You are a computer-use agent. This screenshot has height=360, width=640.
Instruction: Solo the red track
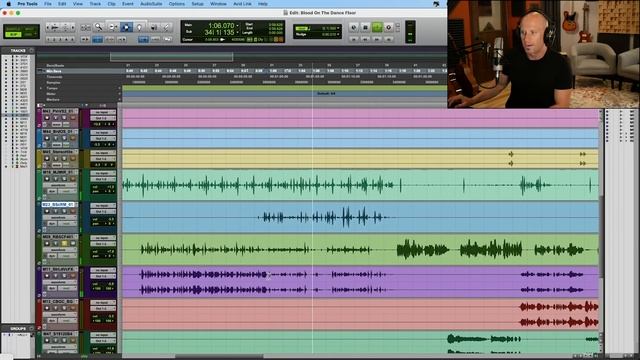click(64, 308)
